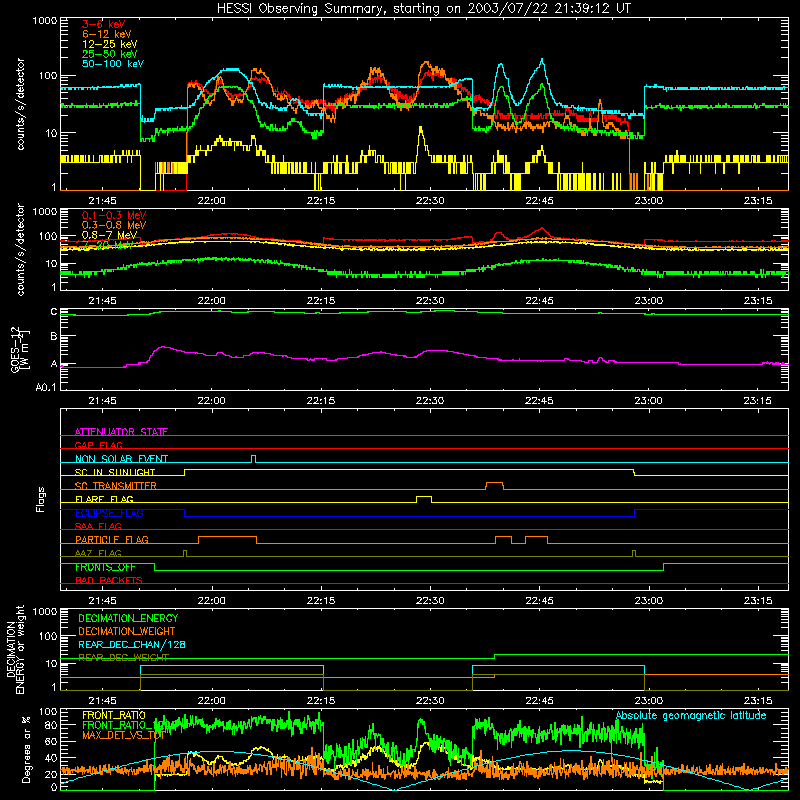Image resolution: width=800 pixels, height=800 pixels.
Task: Select the 12-25 keV legend label
Action: click(x=109, y=44)
